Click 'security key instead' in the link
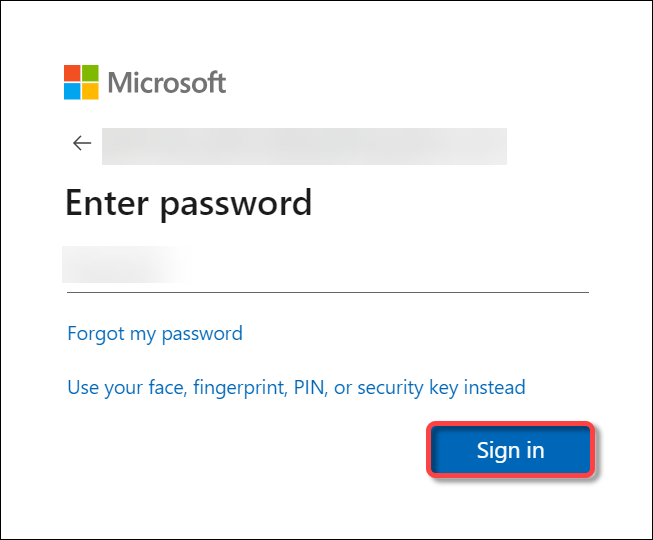Screen dimensions: 653x540 coord(441,388)
